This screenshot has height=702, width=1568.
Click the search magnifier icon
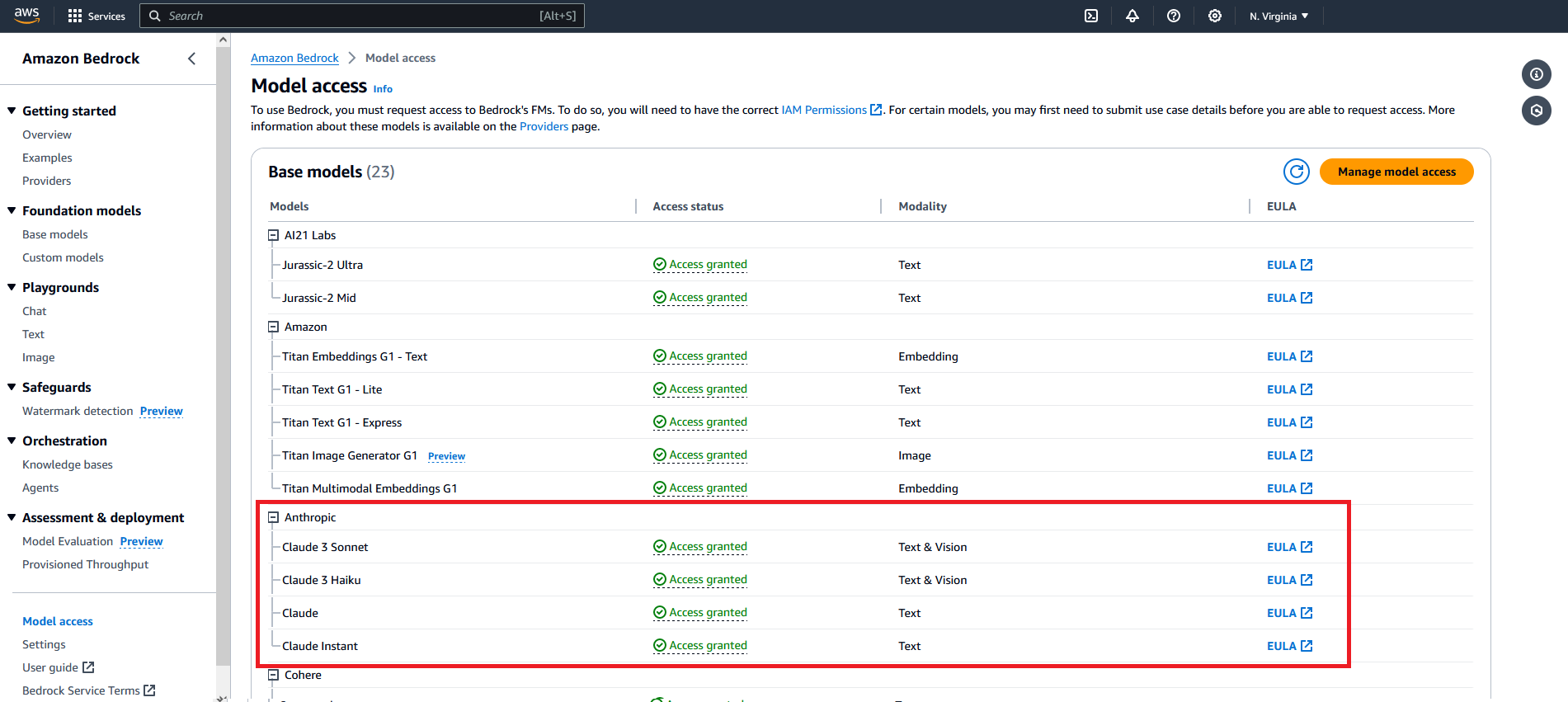point(154,16)
